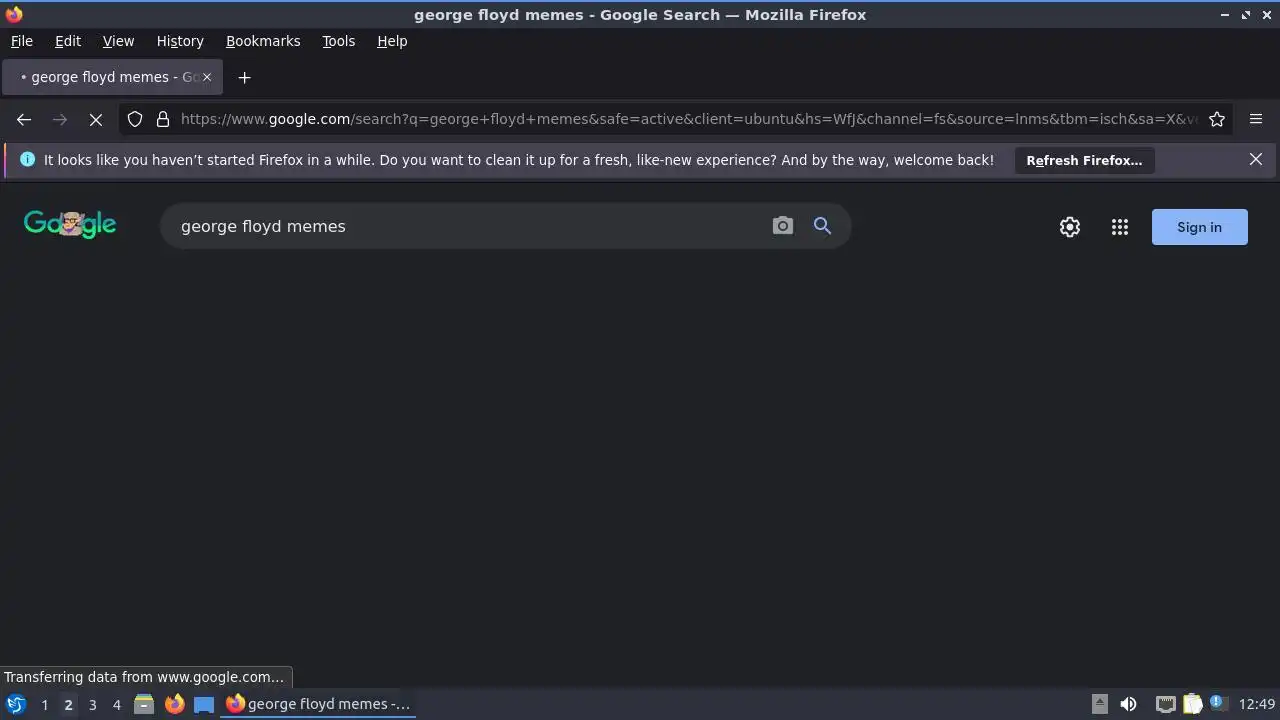Image resolution: width=1280 pixels, height=720 pixels.
Task: Bookmark this page with the star
Action: tap(1217, 119)
